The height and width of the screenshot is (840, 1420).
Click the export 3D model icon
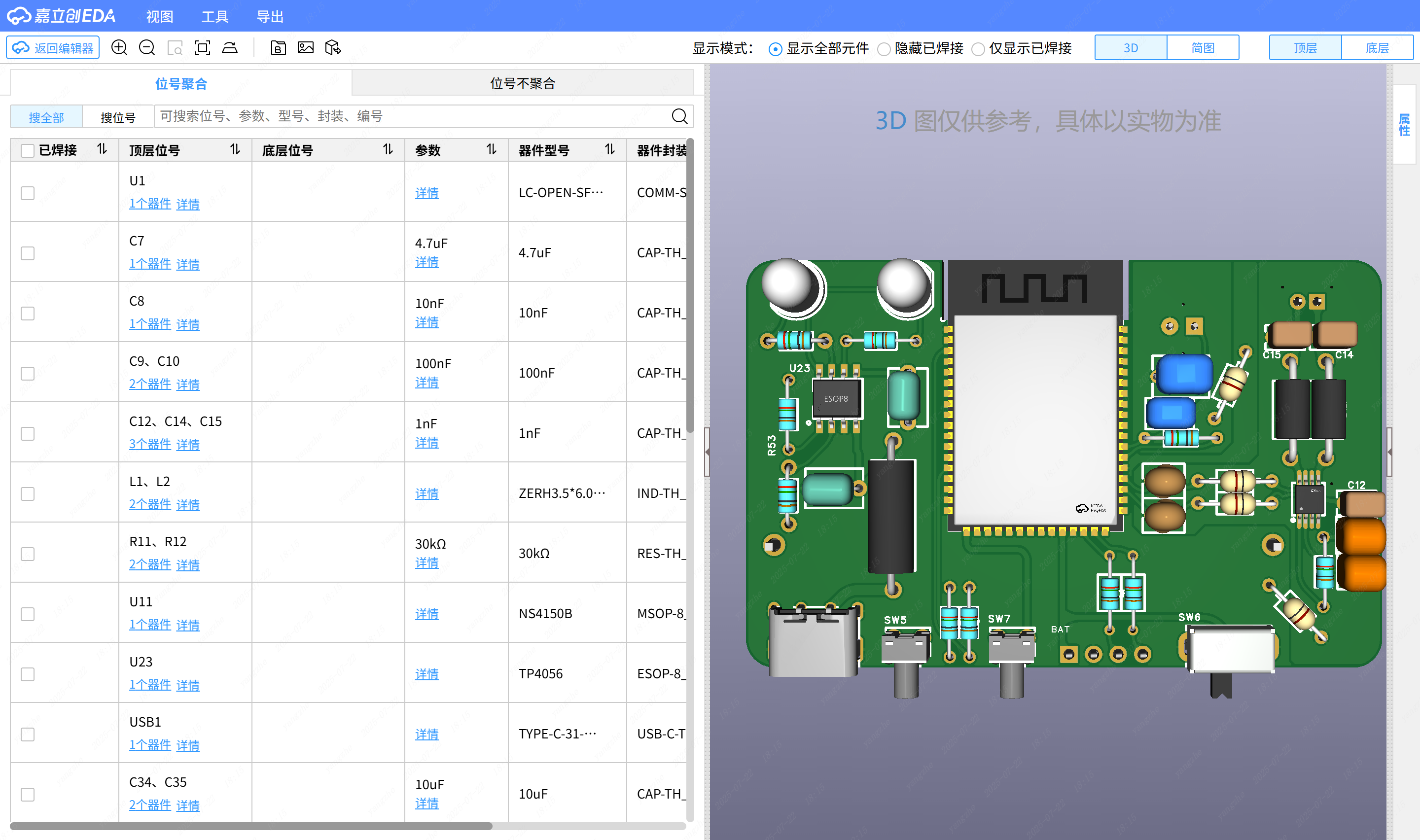(333, 47)
